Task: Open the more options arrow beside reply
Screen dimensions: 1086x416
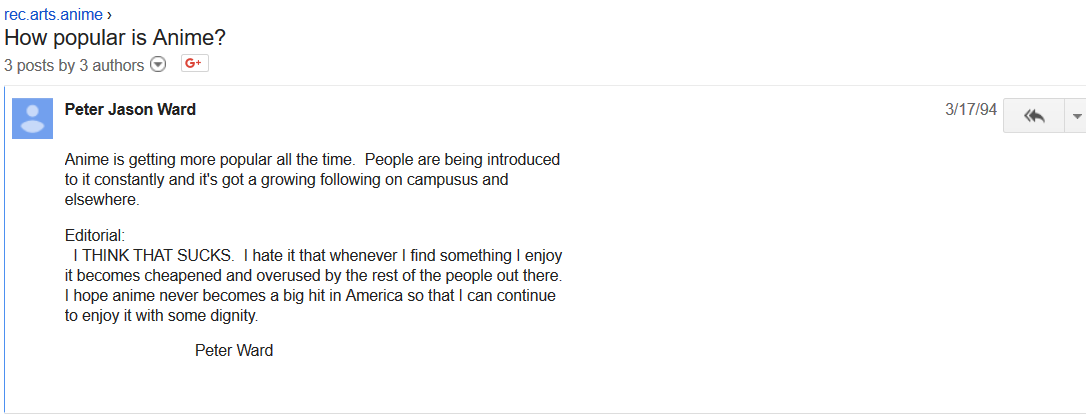Action: pyautogui.click(x=1076, y=116)
